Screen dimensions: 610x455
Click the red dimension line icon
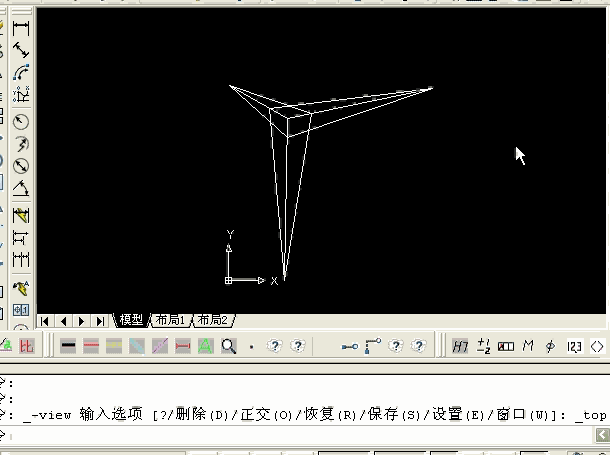(183, 345)
